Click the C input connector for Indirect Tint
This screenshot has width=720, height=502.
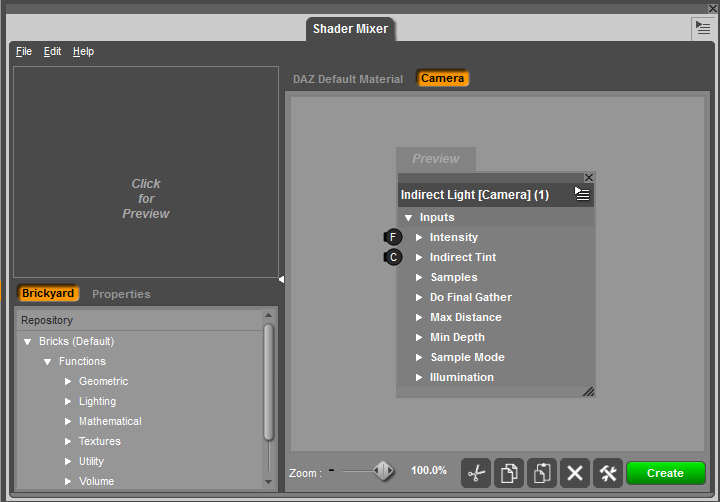[393, 257]
